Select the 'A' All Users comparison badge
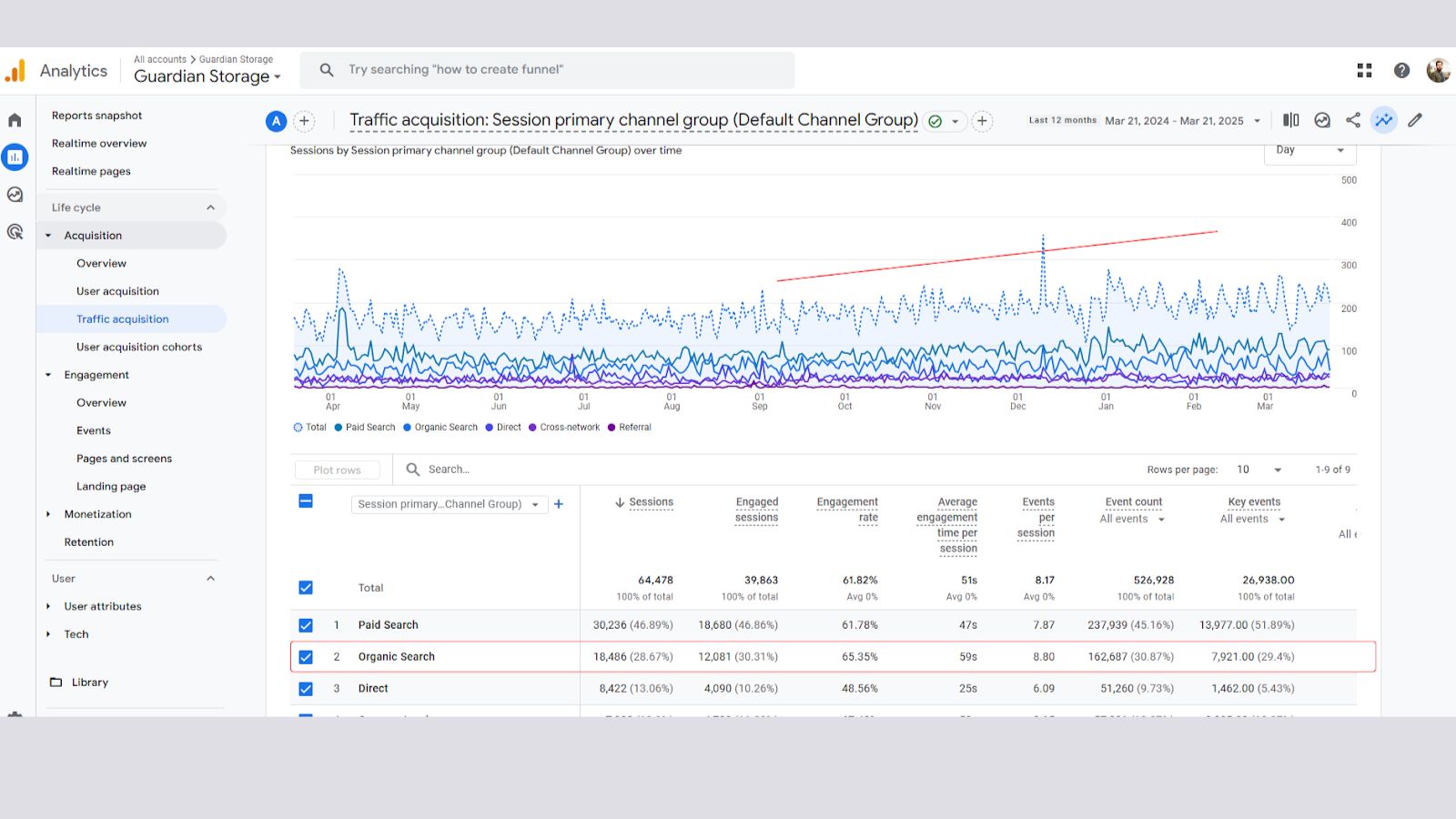1456x819 pixels. click(276, 121)
